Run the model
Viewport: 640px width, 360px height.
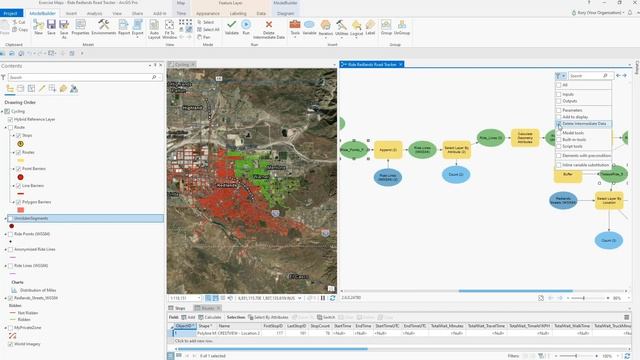pyautogui.click(x=246, y=27)
